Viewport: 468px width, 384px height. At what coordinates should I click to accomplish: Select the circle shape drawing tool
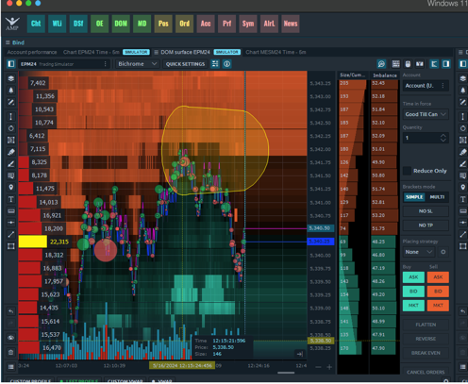point(11,128)
